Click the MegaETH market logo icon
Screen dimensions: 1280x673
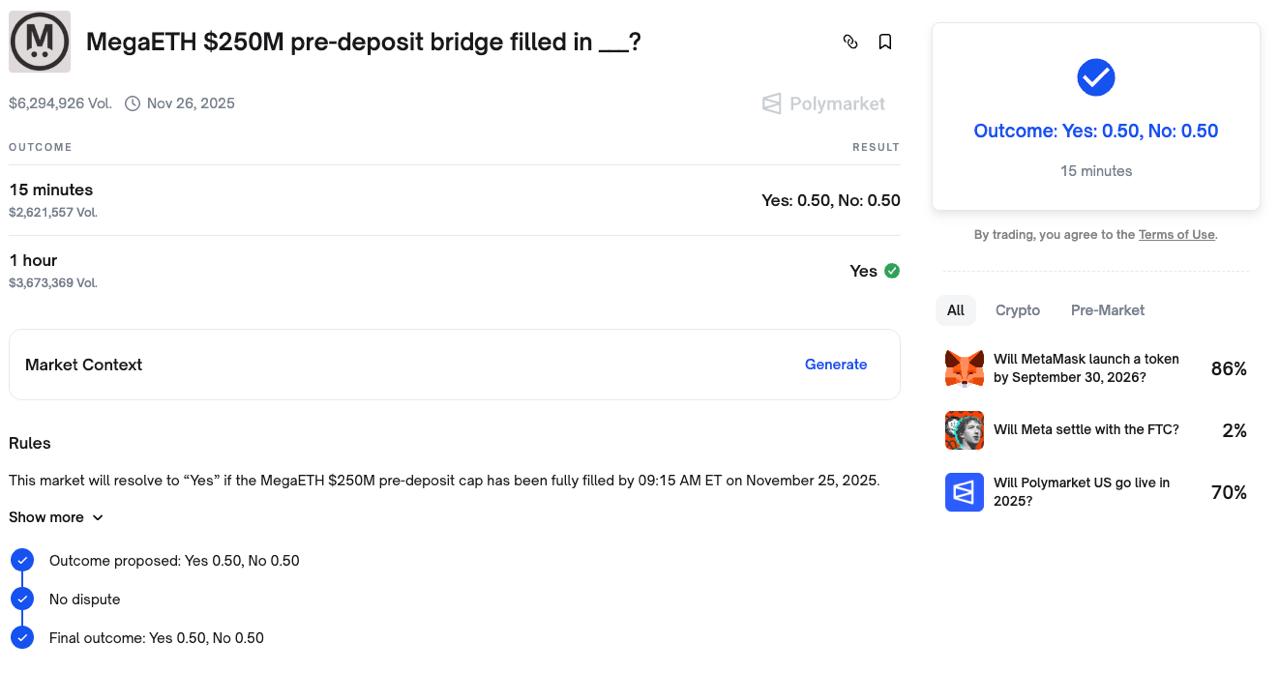point(40,42)
